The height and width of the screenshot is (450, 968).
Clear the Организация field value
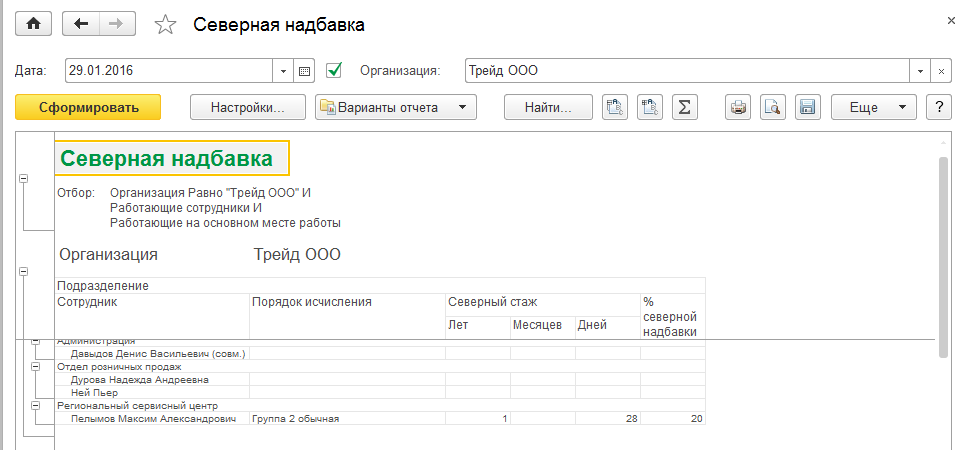click(941, 71)
